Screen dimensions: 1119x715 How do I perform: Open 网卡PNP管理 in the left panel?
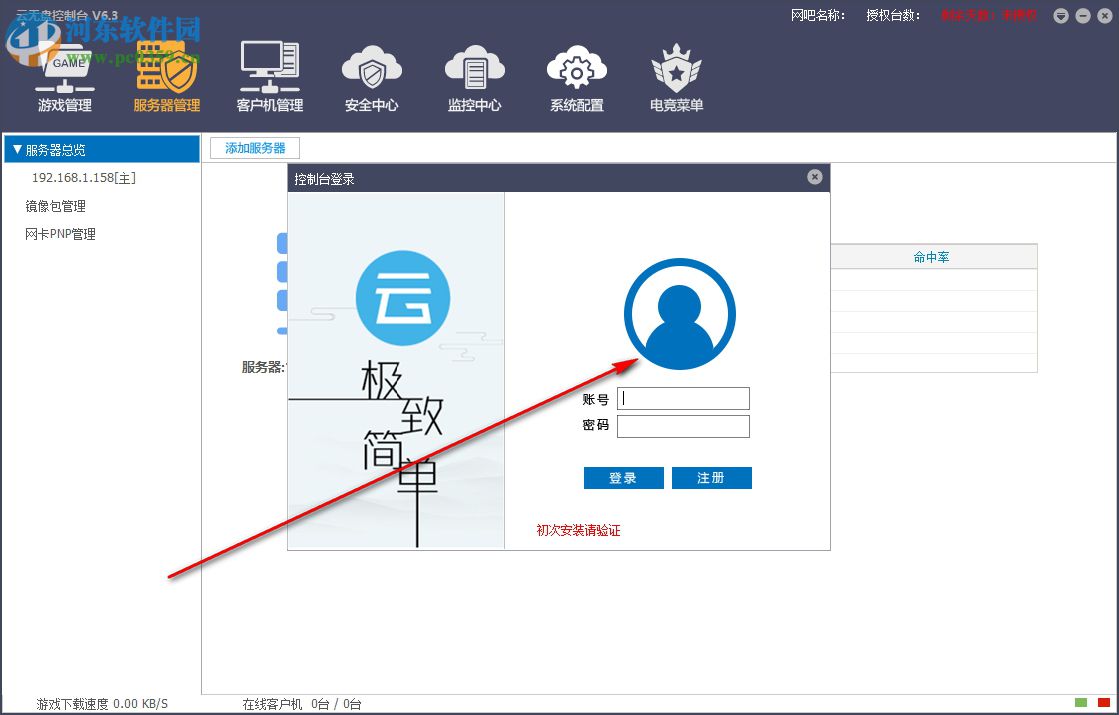61,233
